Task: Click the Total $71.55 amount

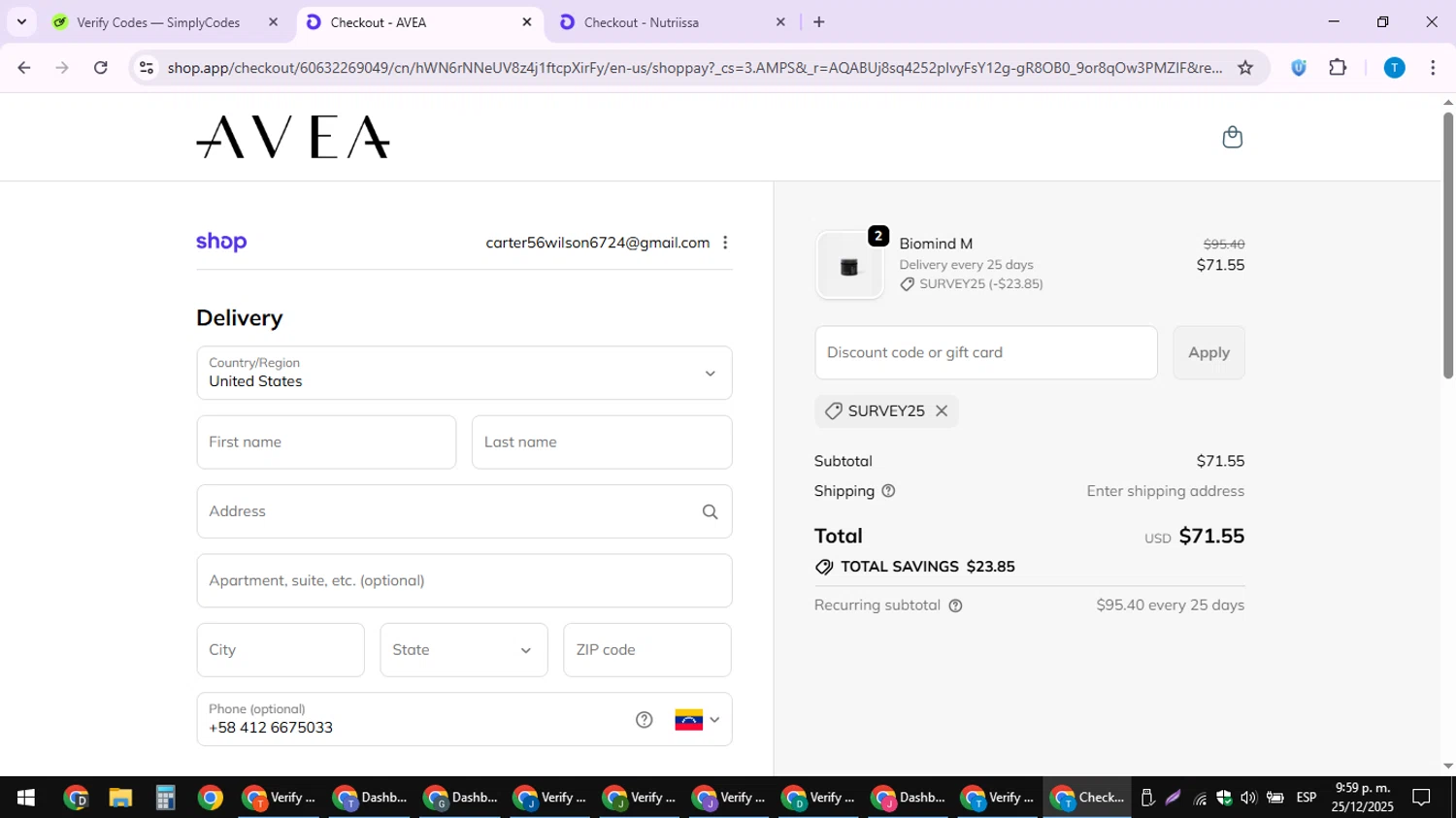Action: 1211,536
